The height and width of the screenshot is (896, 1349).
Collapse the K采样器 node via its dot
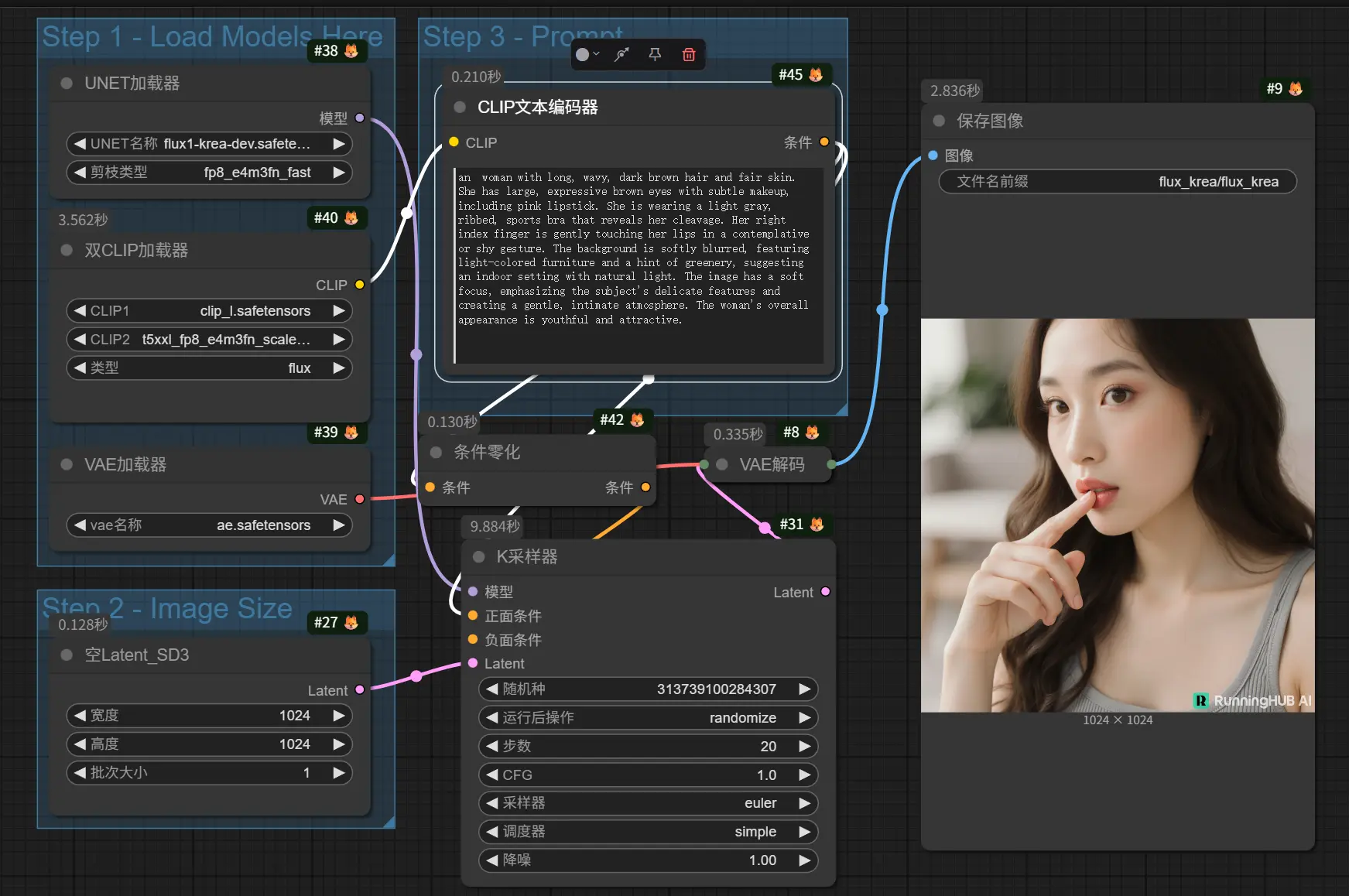478,556
